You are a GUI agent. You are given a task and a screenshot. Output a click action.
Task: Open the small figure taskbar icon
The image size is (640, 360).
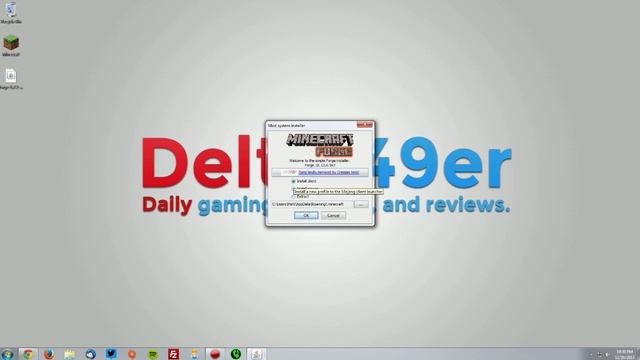click(194, 354)
